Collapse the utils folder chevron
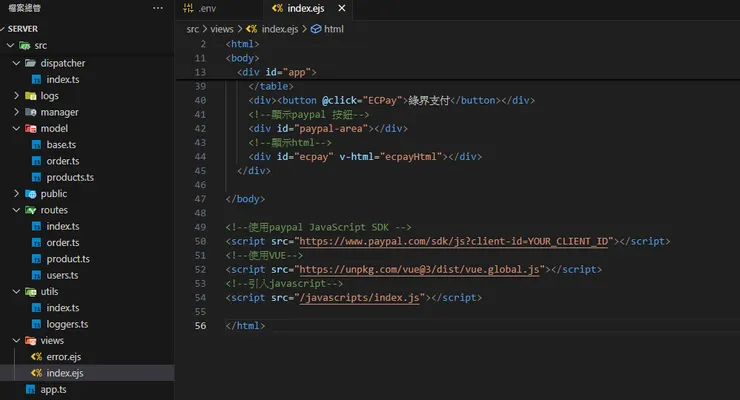Screen dimensions: 740x400 pos(16,292)
